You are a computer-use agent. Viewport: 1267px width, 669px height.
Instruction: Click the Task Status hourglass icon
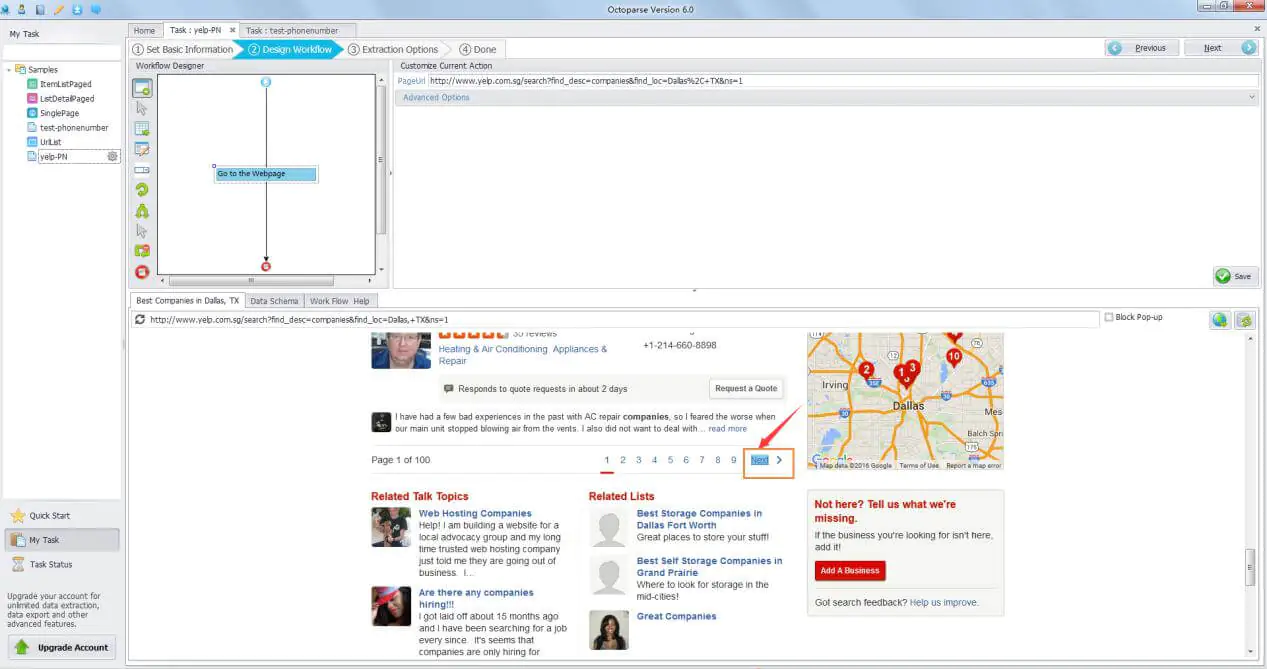point(18,565)
